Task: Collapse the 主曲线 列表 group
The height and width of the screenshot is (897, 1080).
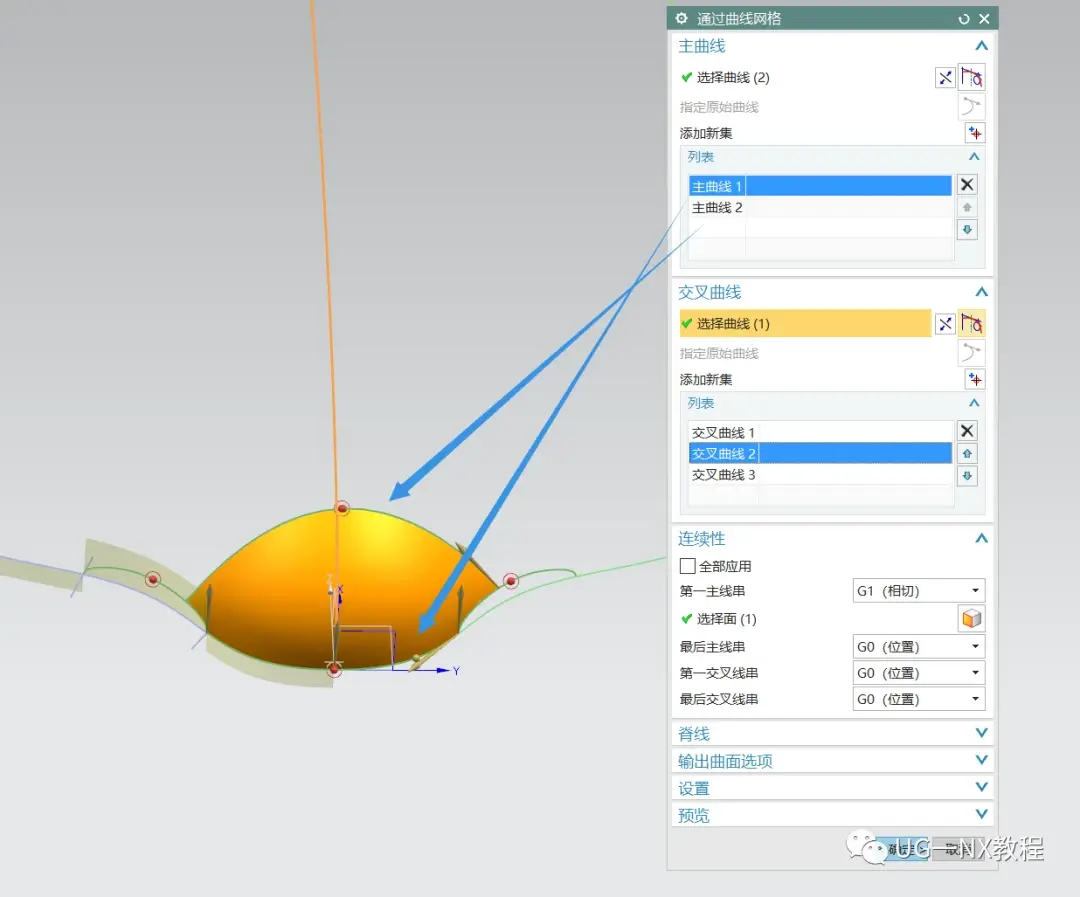Action: click(974, 157)
